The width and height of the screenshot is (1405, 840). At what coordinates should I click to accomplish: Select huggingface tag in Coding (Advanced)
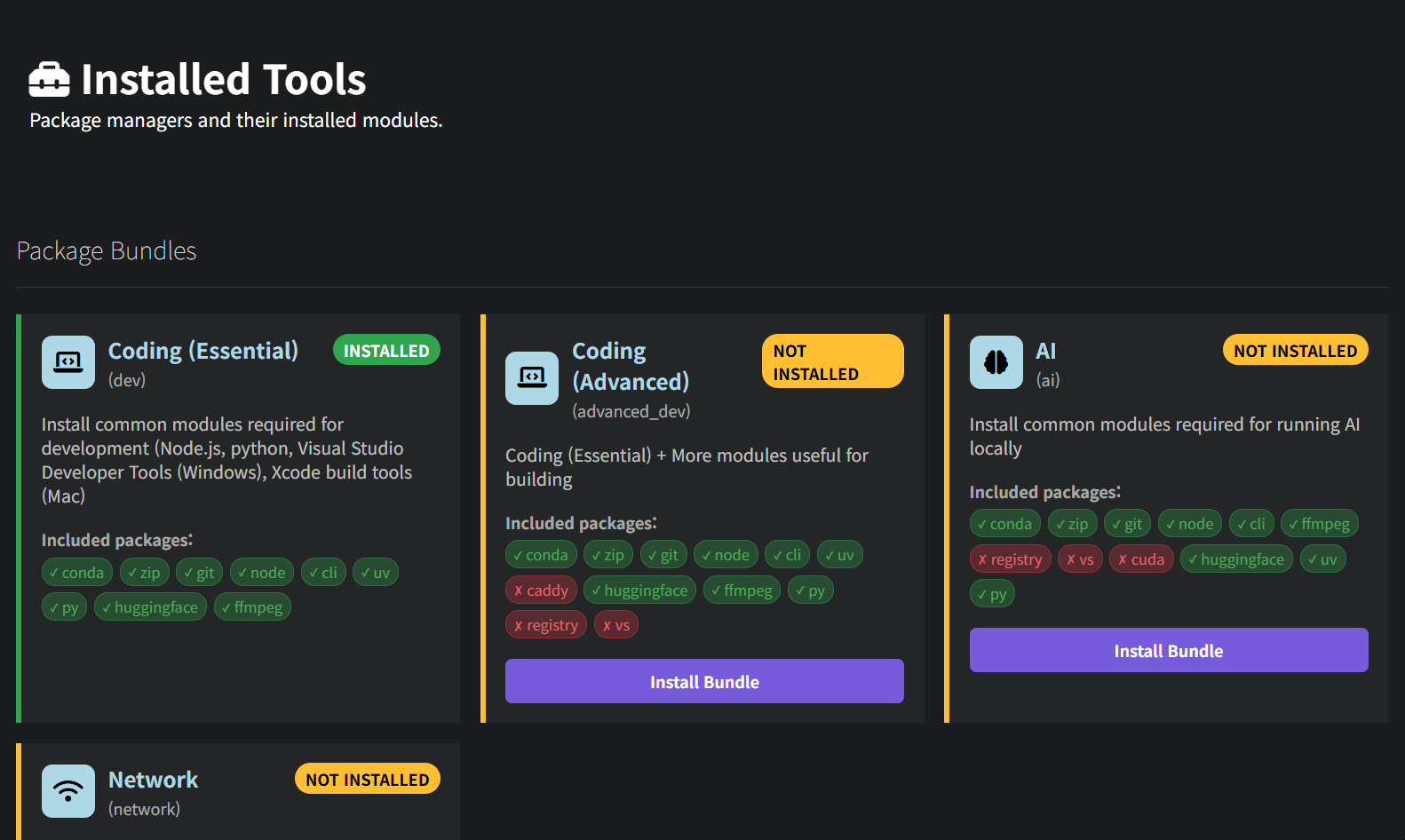pos(640,590)
